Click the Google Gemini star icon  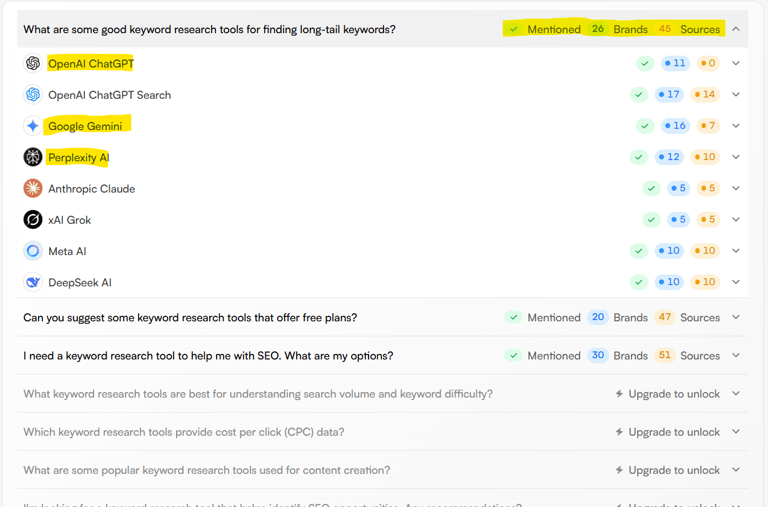(33, 126)
